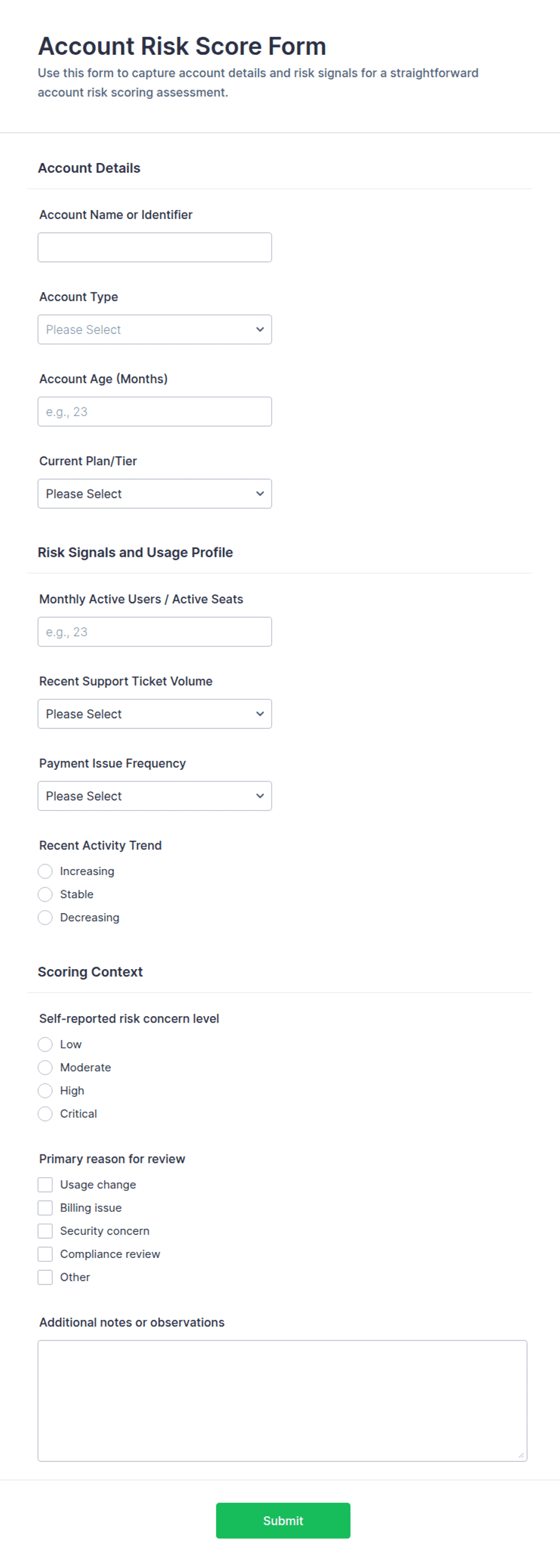Check the Compliance review option

pyautogui.click(x=45, y=1254)
